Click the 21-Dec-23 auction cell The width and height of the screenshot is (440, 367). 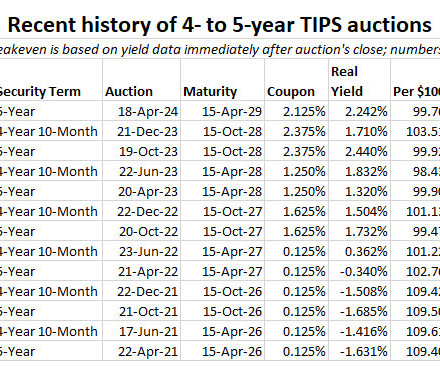pos(141,131)
